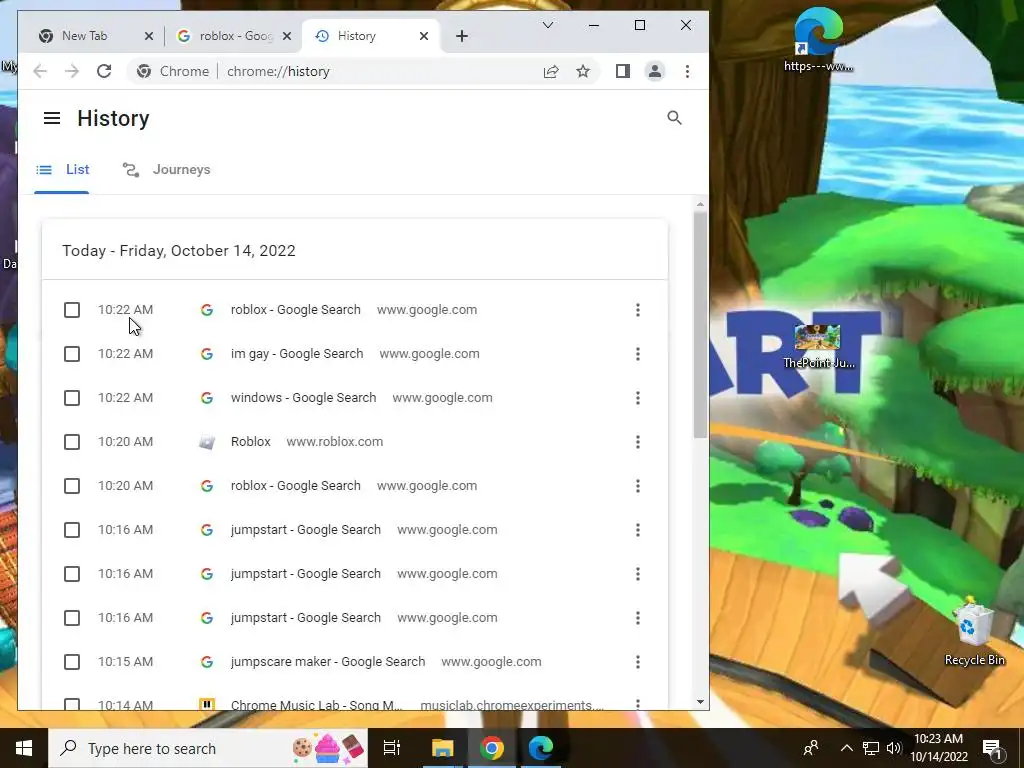This screenshot has height=768, width=1024.
Task: Check the 10:22 AM roblox Google Search entry
Action: pyautogui.click(x=72, y=310)
